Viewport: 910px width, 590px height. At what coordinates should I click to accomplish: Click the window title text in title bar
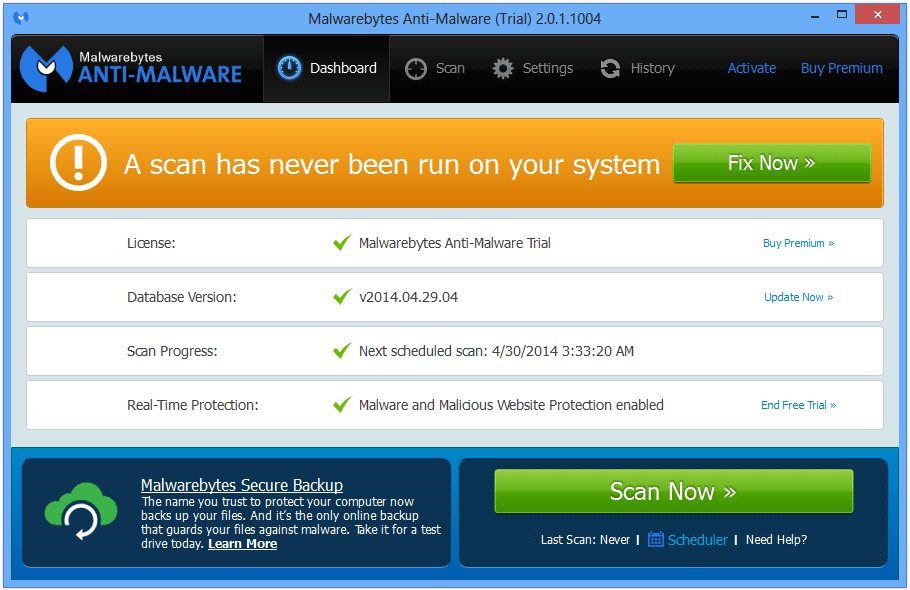point(454,19)
